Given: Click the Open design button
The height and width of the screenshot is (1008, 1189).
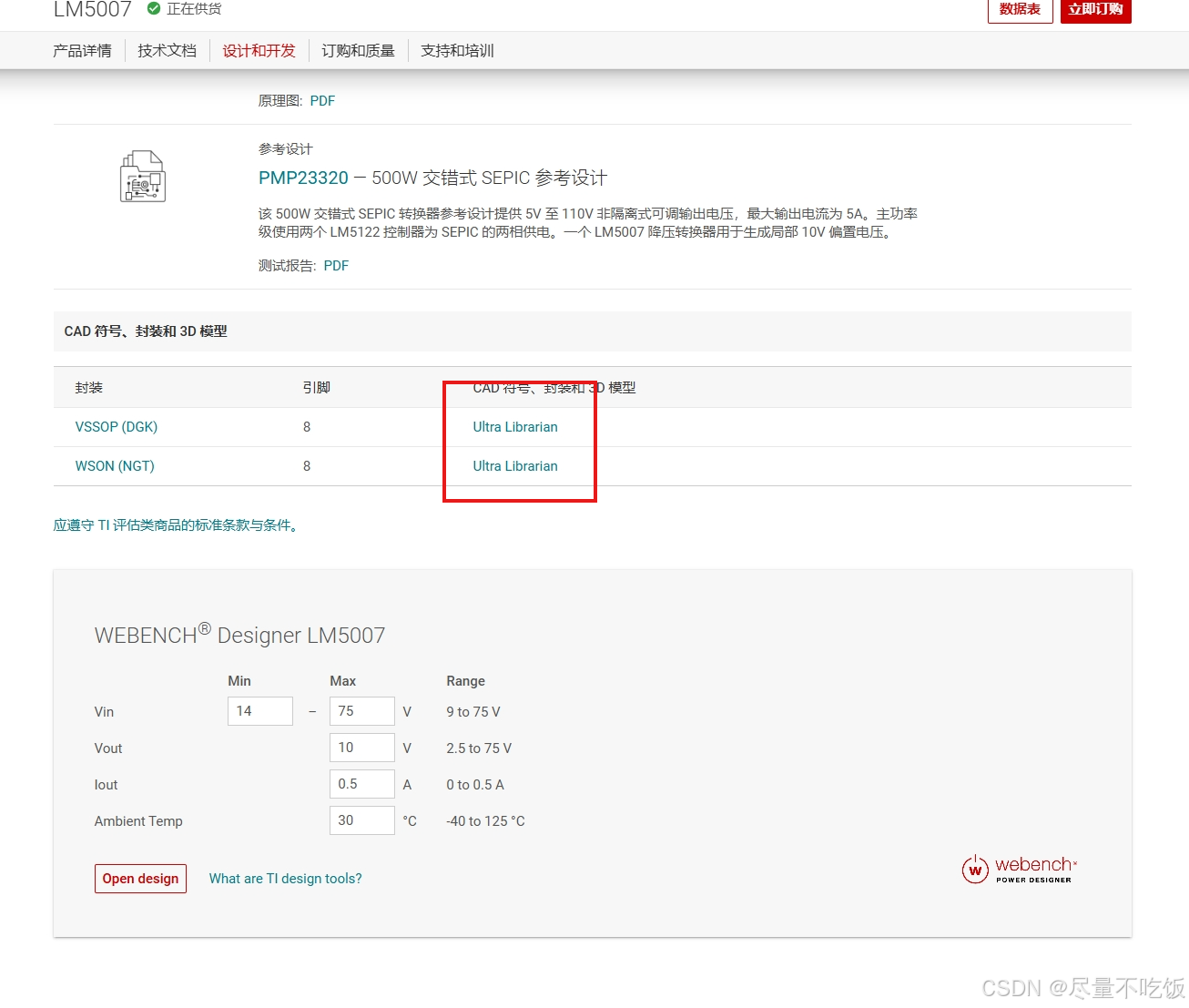Looking at the screenshot, I should point(140,879).
